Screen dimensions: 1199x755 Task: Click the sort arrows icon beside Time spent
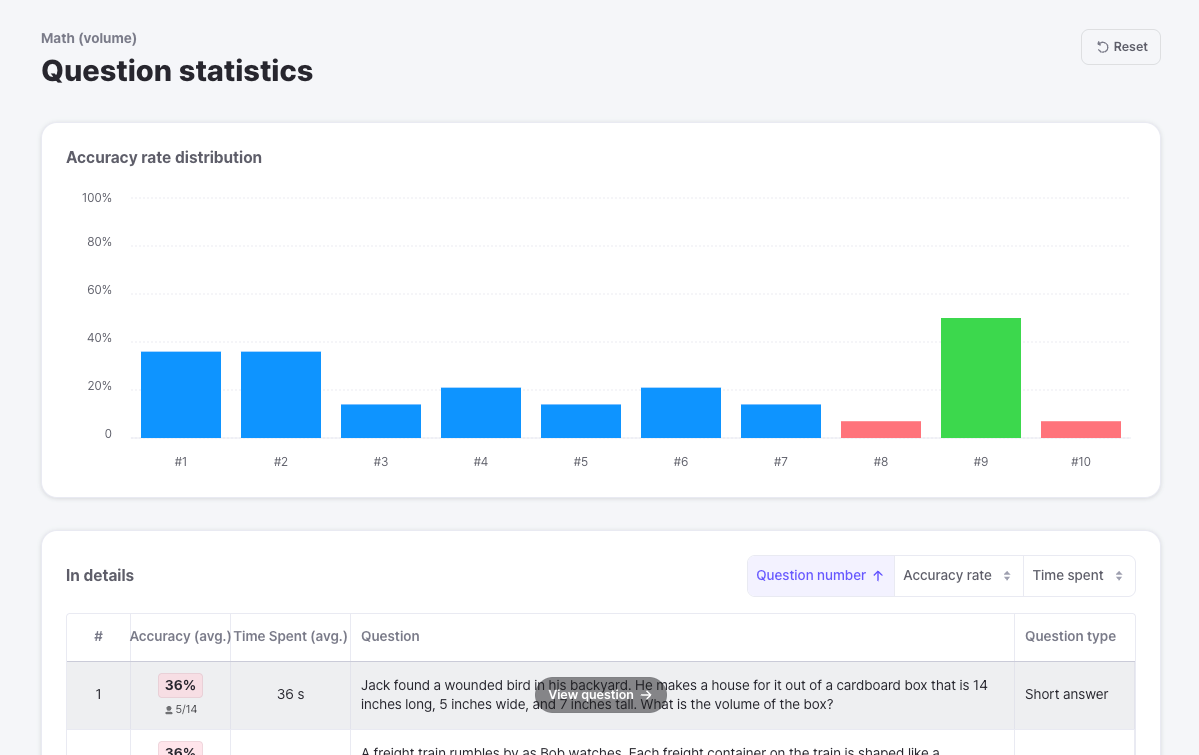[1119, 576]
